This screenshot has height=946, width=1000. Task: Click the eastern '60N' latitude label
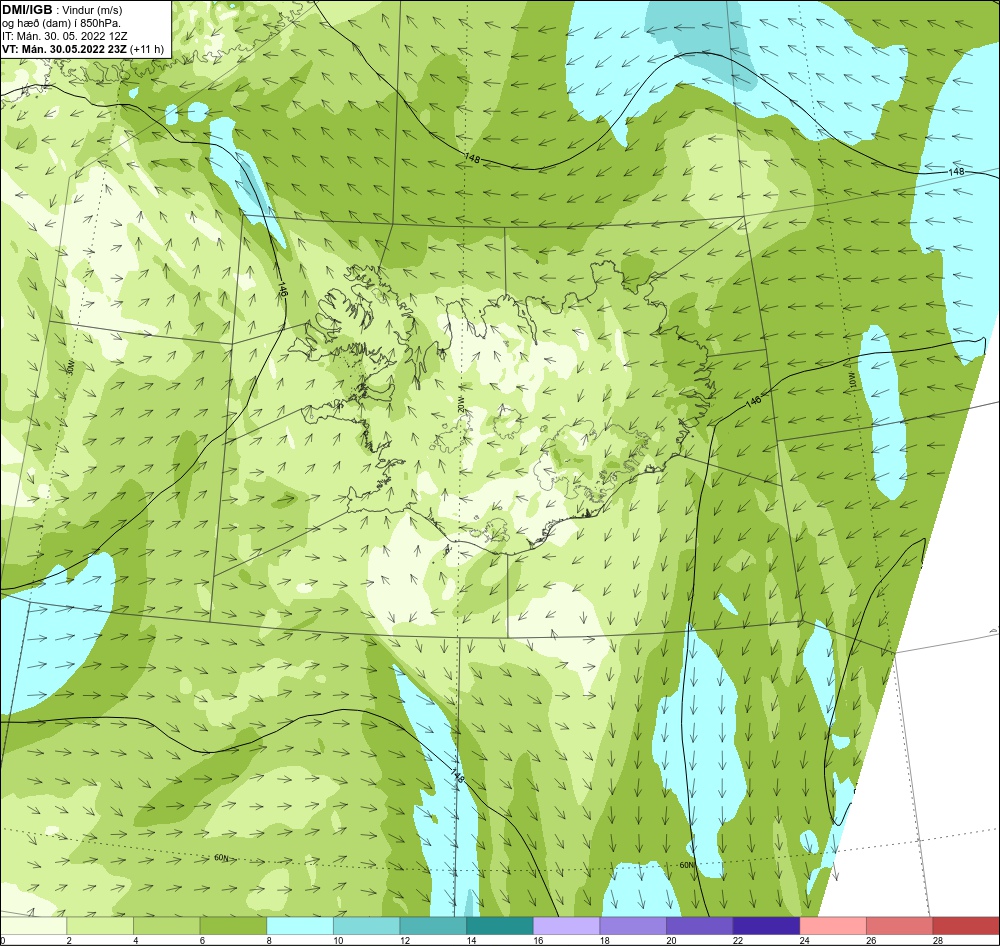coord(686,866)
